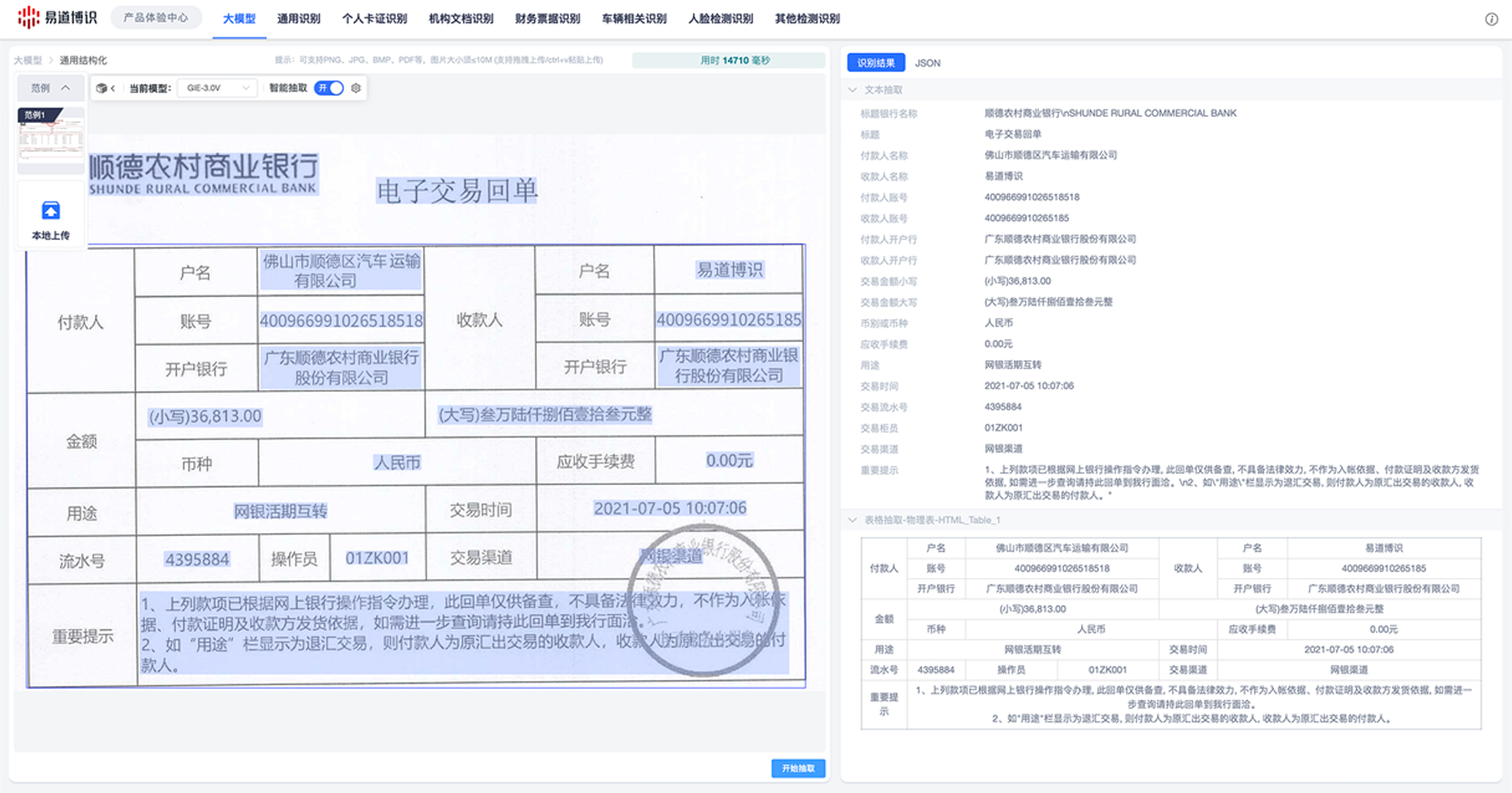The image size is (1512, 793).
Task: Collapse the 范例 examples panel
Action: 50,88
